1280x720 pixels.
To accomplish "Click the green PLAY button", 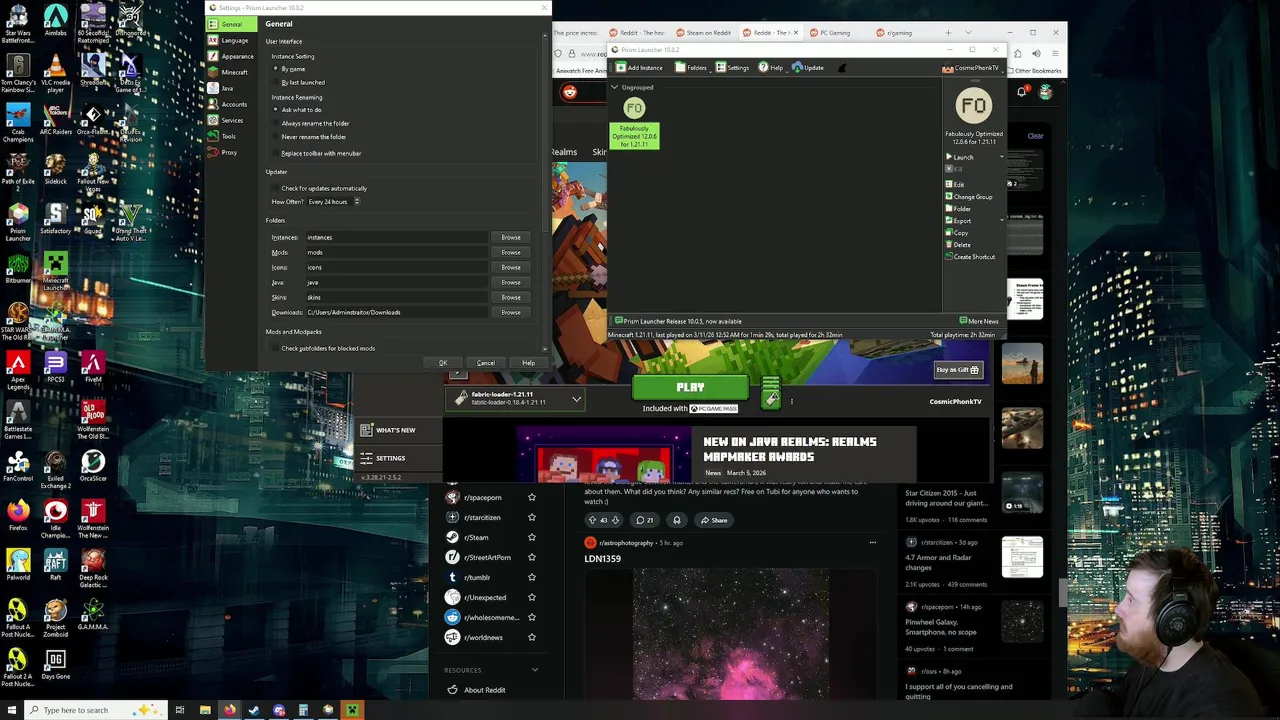I will (x=690, y=387).
